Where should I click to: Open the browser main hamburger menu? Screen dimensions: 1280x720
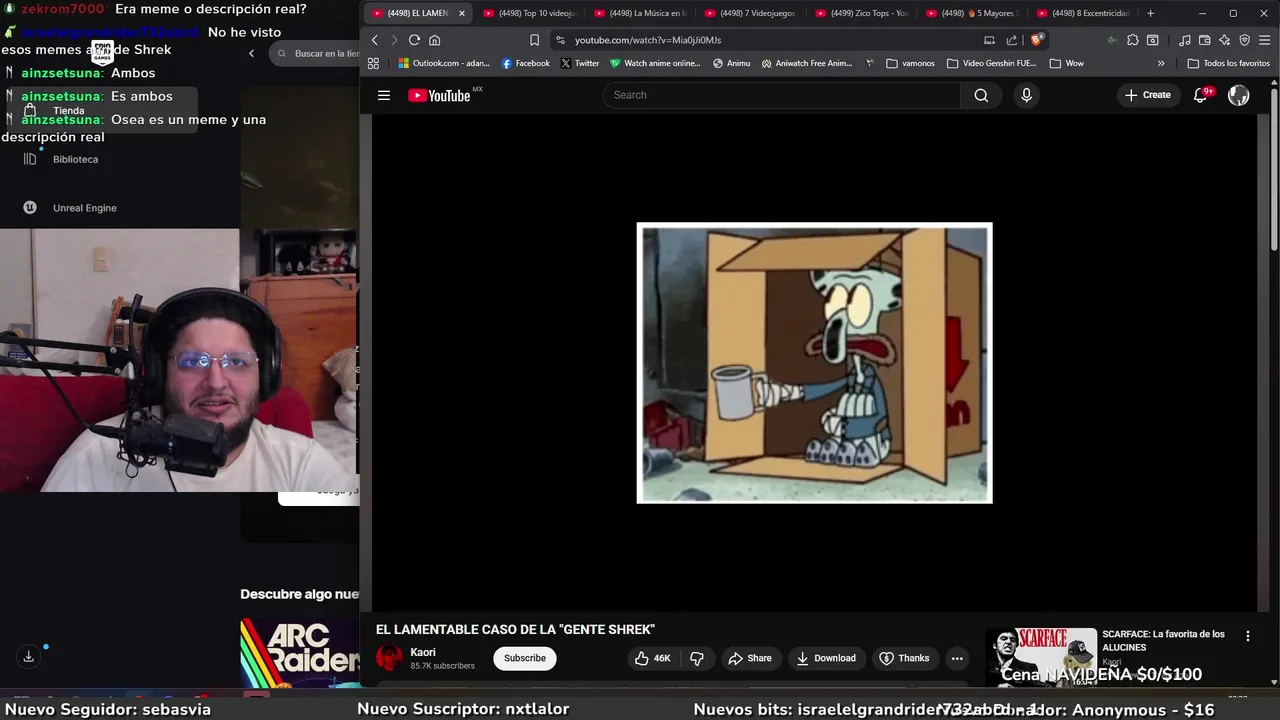click(x=1265, y=40)
